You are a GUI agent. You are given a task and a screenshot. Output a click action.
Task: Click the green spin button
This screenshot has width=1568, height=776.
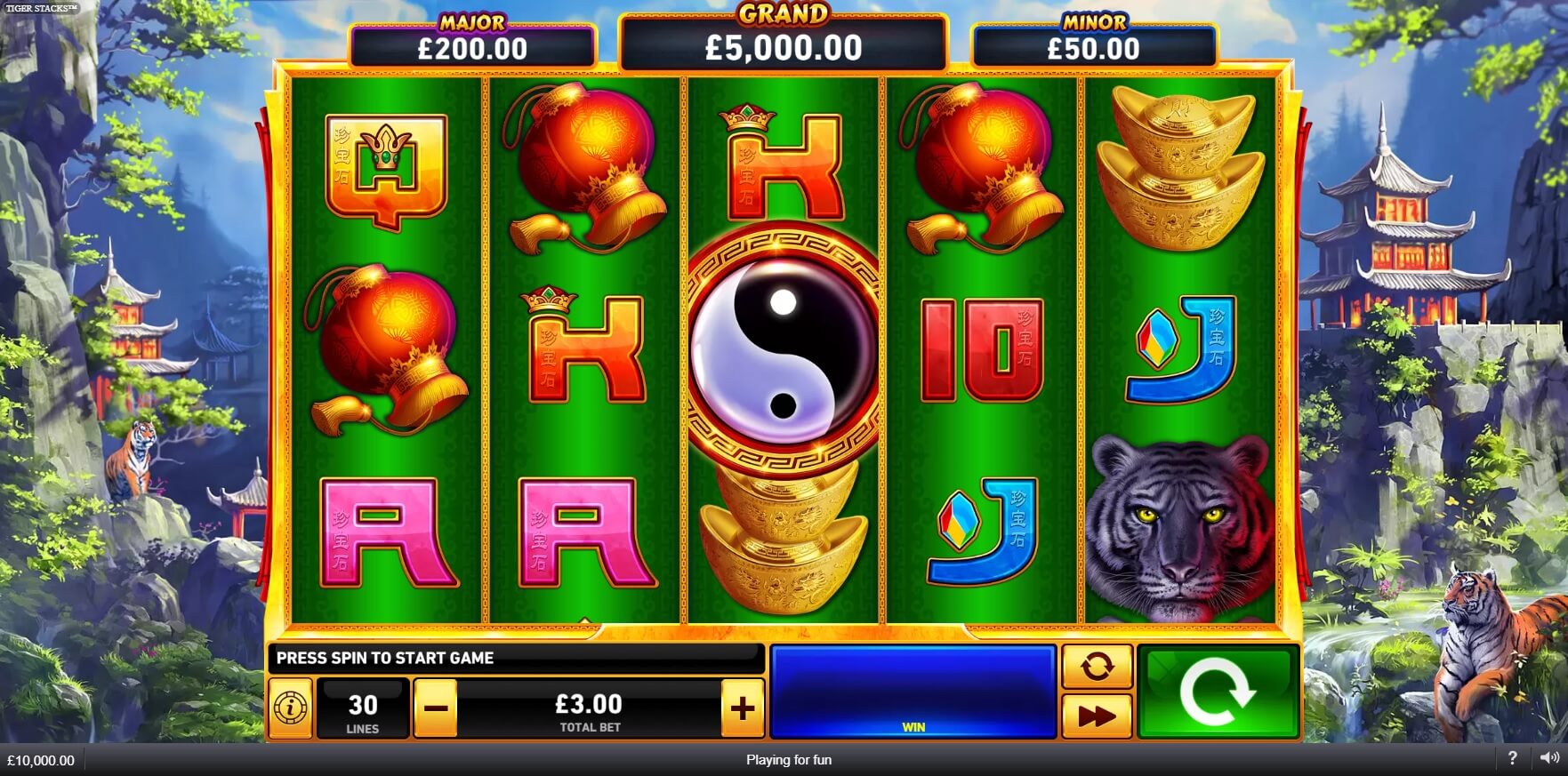(1218, 692)
